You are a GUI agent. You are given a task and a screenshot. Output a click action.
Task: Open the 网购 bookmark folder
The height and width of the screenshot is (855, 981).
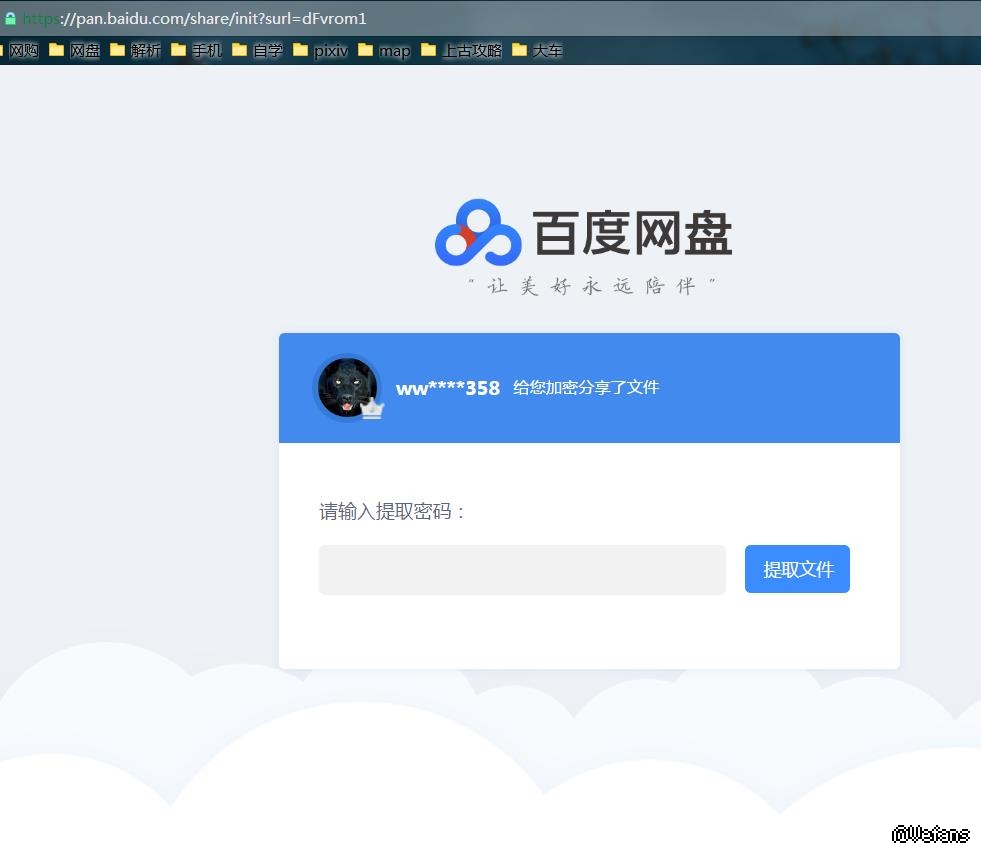coord(20,50)
